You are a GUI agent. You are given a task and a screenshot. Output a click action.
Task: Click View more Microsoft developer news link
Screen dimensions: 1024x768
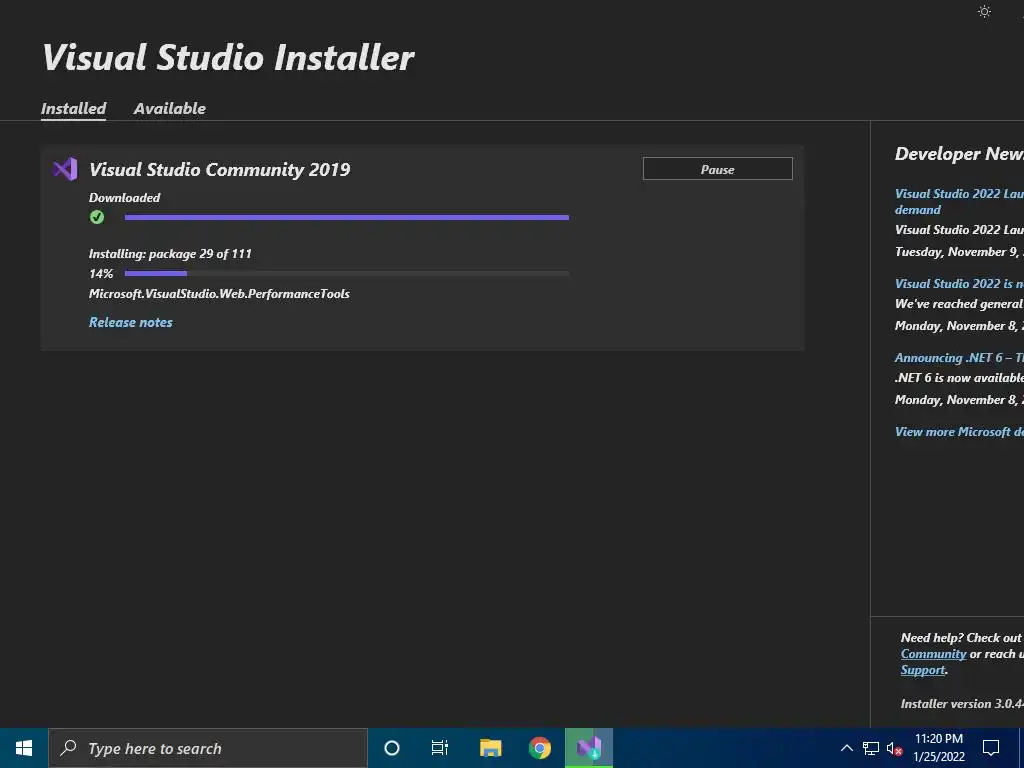coord(959,432)
